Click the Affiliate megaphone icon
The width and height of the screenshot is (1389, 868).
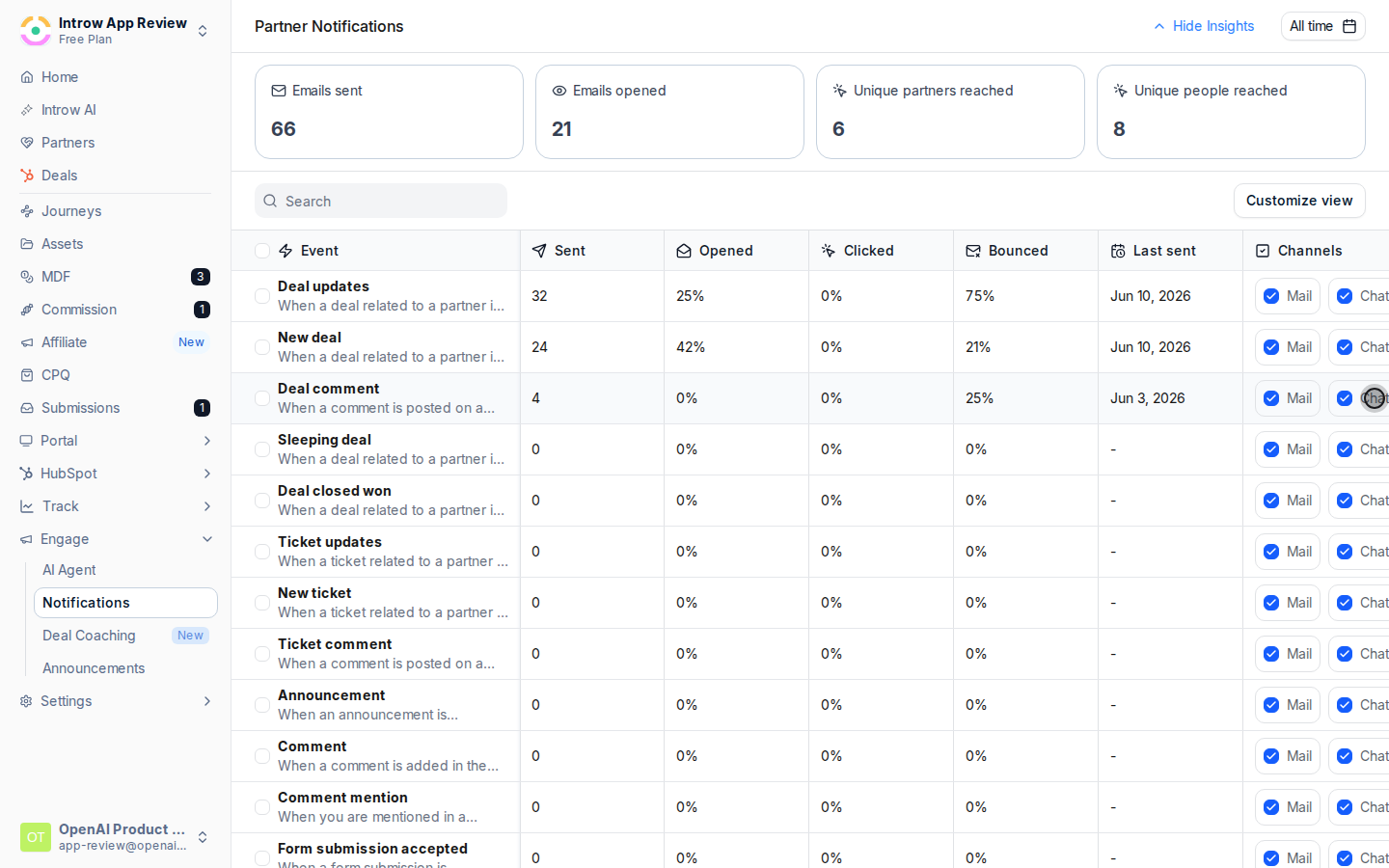pos(27,342)
